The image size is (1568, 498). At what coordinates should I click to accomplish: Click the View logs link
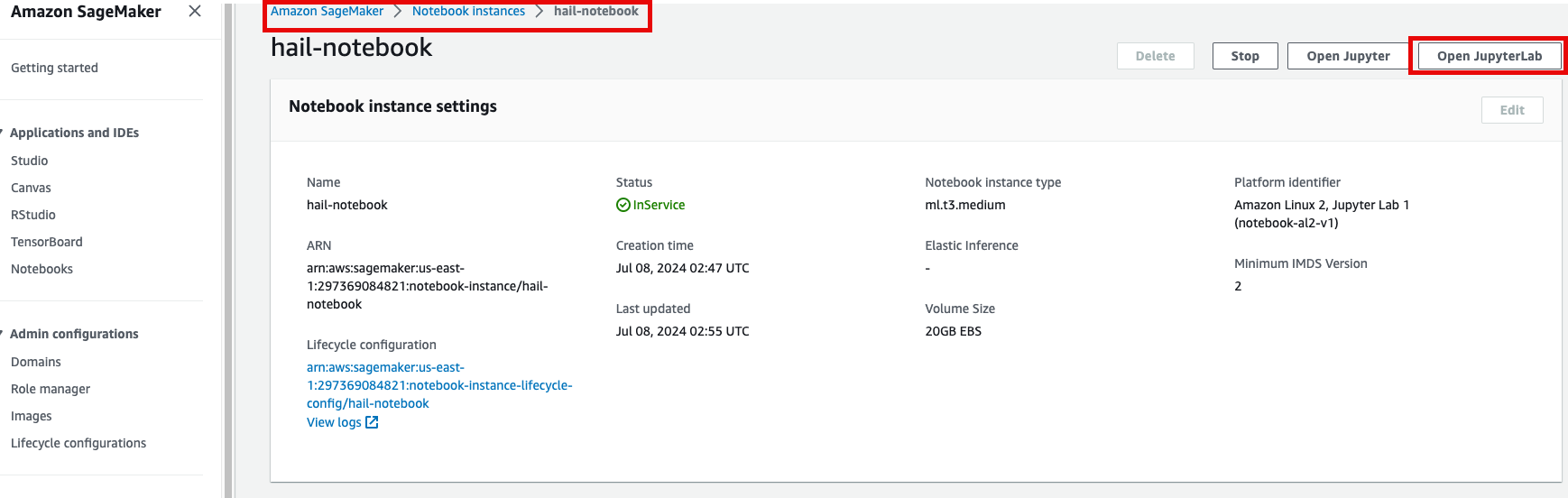tap(334, 422)
